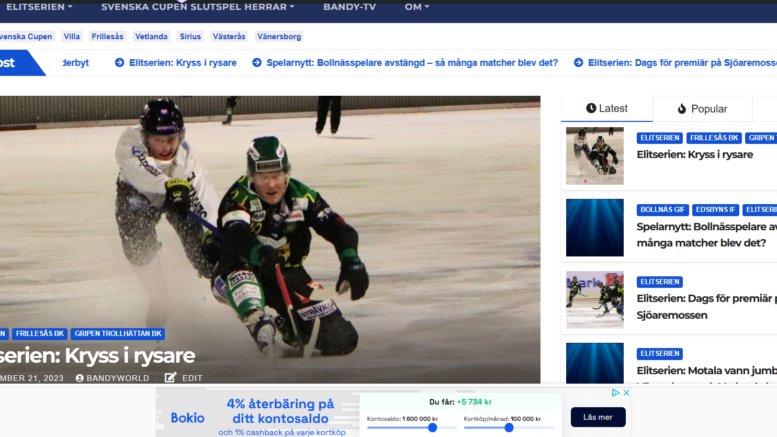This screenshot has height=437, width=777.
Task: Select the Bollnäs GIF tag in the sidebar
Action: tap(662, 210)
